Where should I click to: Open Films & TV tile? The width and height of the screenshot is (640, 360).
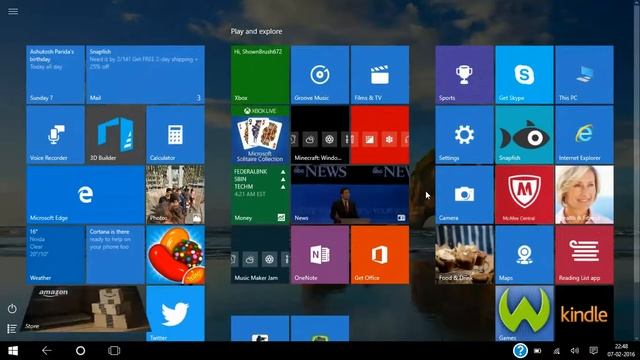[380, 75]
